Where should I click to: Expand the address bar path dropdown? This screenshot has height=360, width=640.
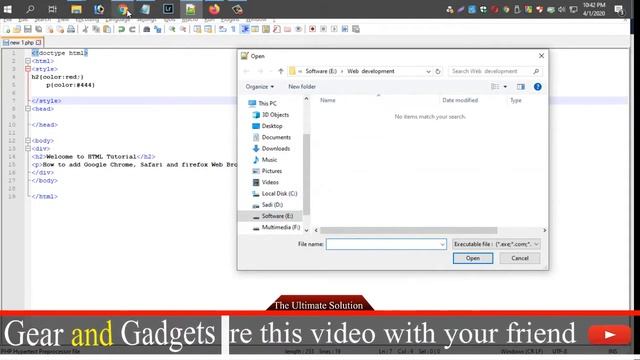tap(428, 71)
